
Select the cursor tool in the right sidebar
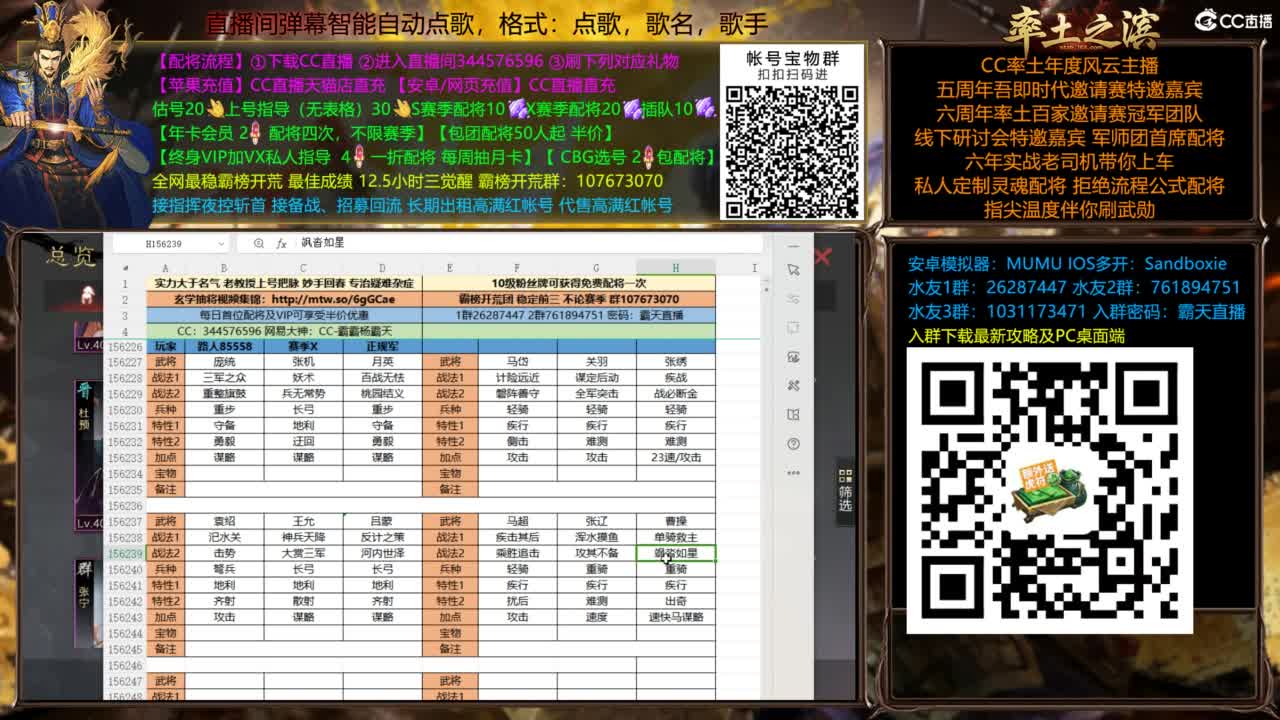tap(792, 268)
